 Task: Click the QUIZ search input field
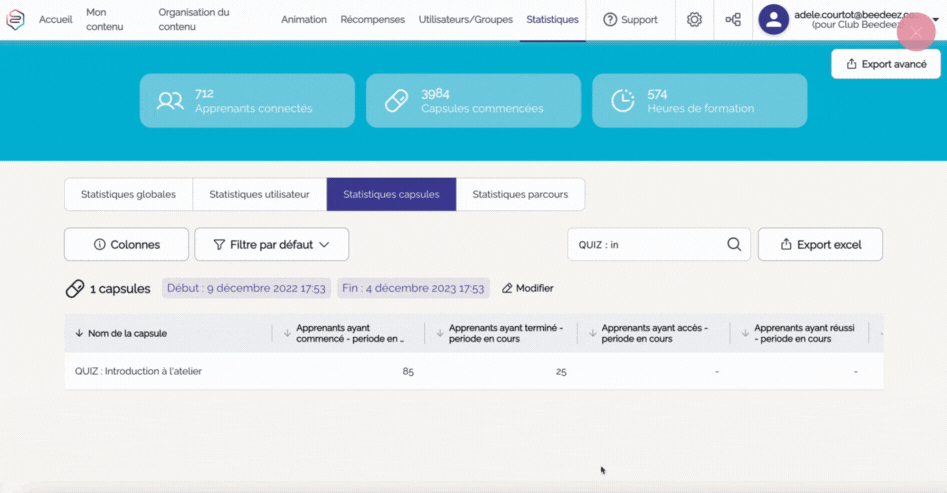645,244
